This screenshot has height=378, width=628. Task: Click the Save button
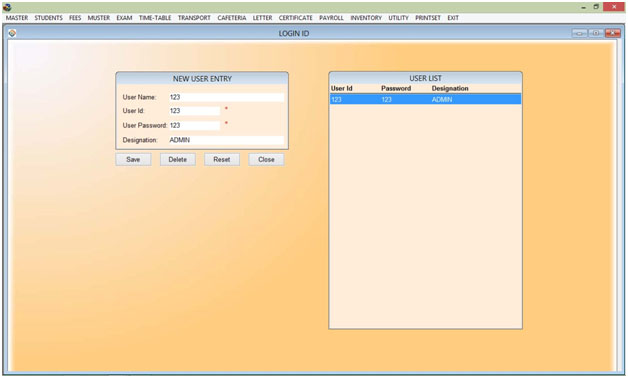[133, 159]
